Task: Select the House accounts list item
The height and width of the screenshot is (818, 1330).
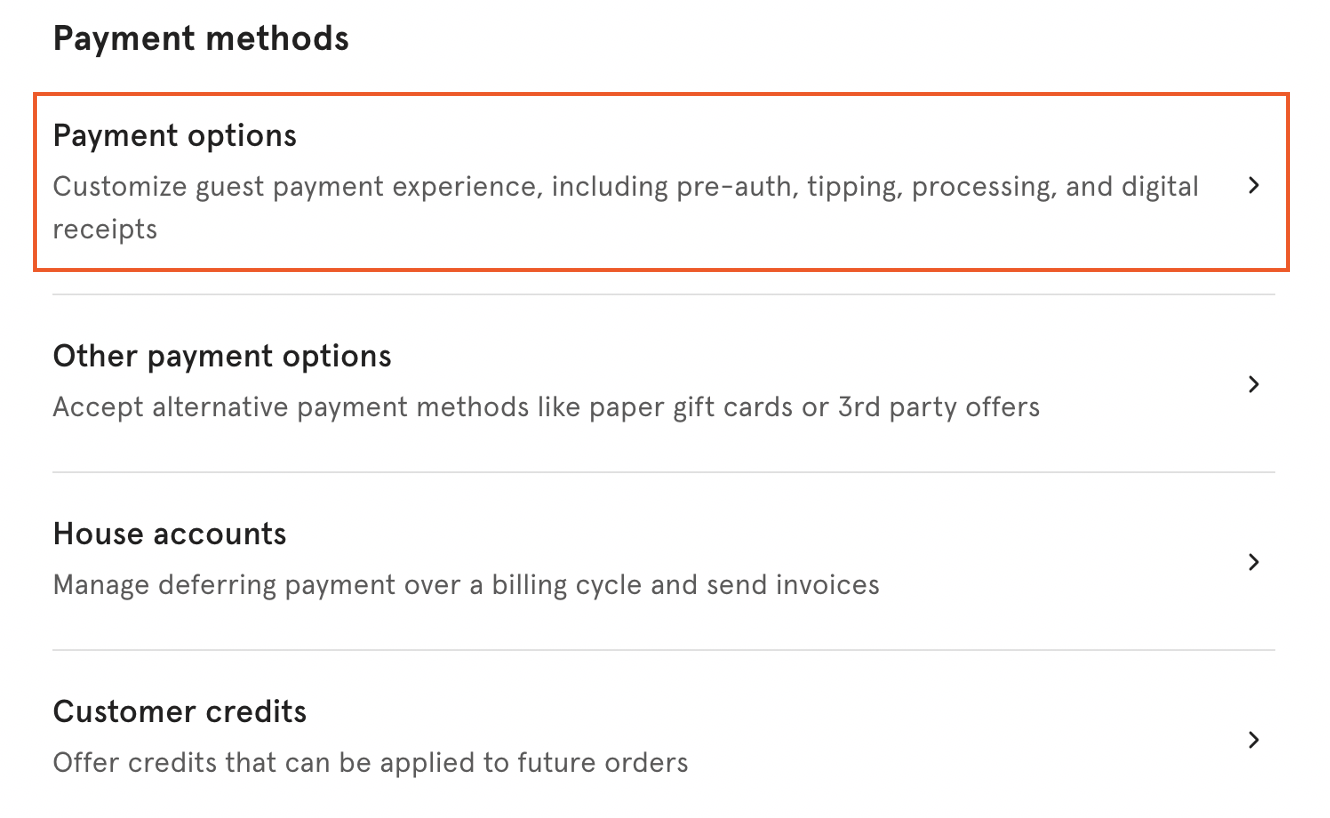Action: (x=169, y=534)
